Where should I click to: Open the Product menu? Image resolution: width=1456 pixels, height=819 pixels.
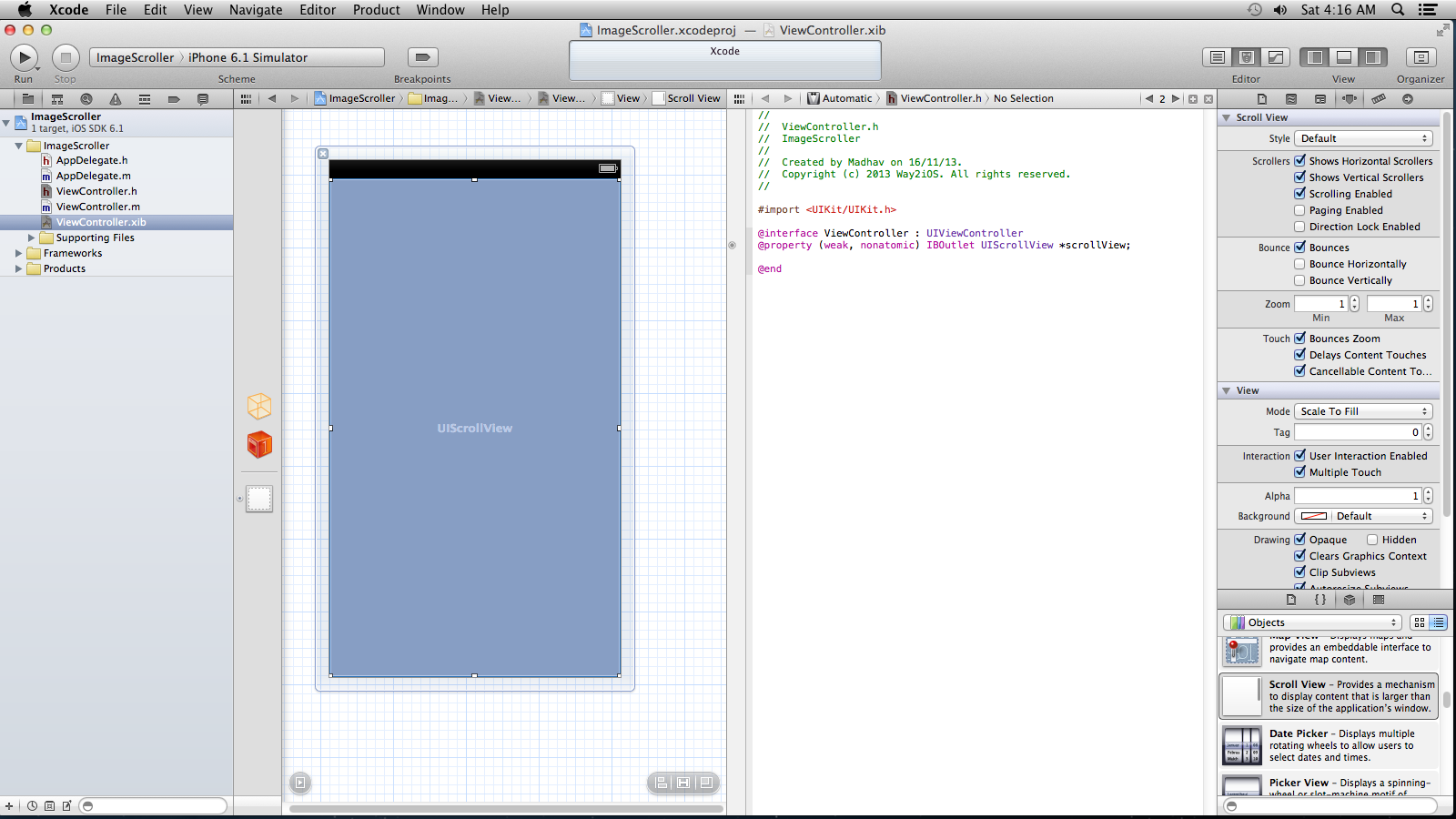(376, 10)
